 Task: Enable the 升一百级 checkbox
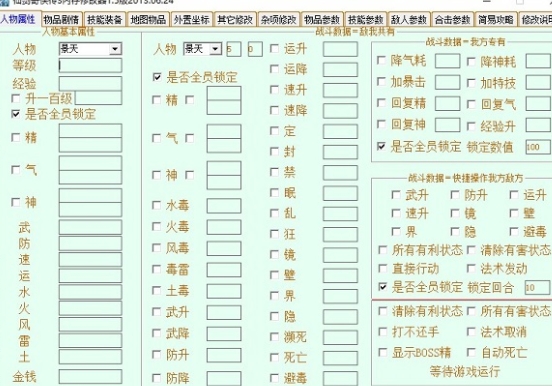coord(16,98)
